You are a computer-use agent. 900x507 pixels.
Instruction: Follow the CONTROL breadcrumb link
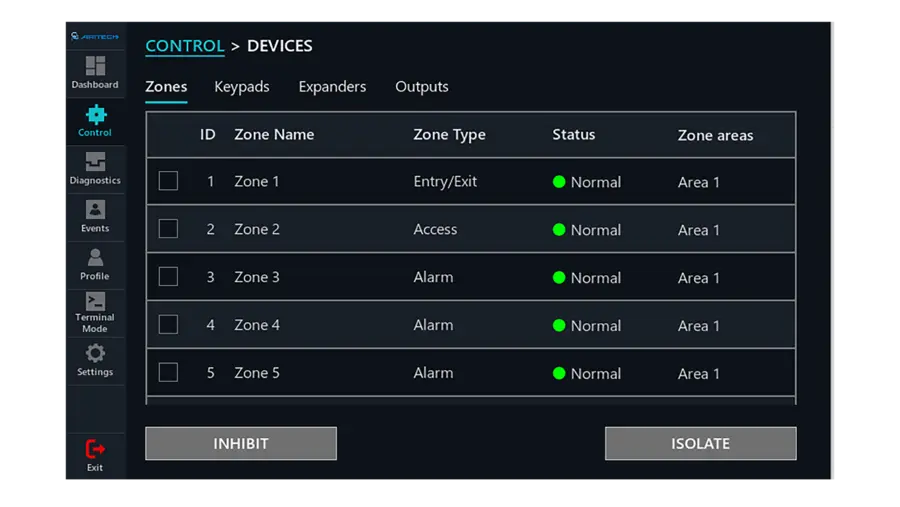(185, 46)
